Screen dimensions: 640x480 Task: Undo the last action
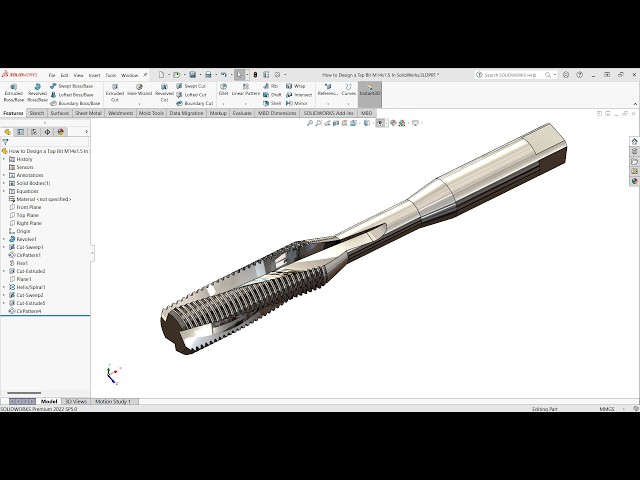[224, 75]
